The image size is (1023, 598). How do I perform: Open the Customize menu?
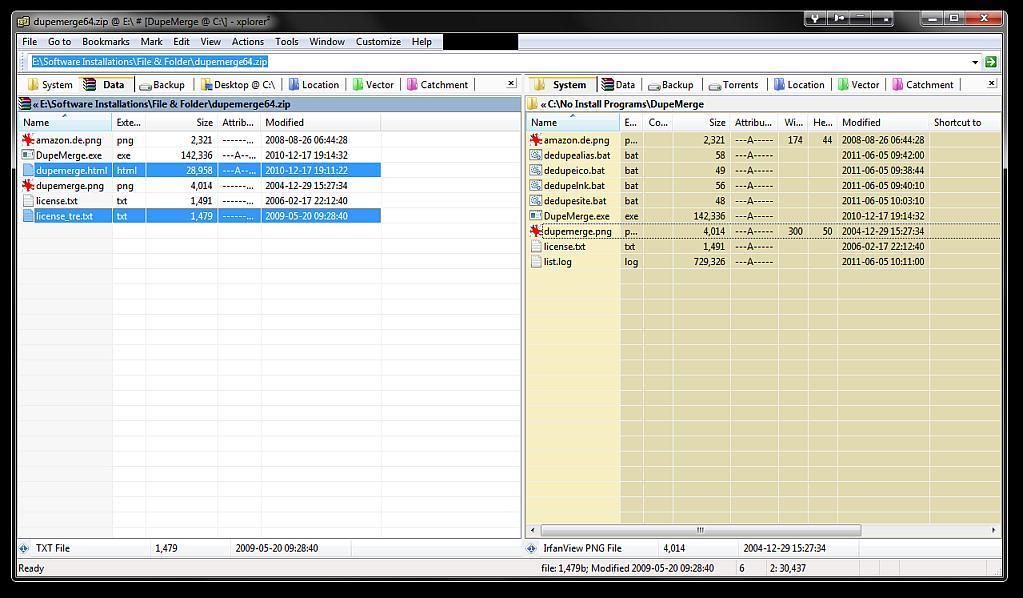378,42
